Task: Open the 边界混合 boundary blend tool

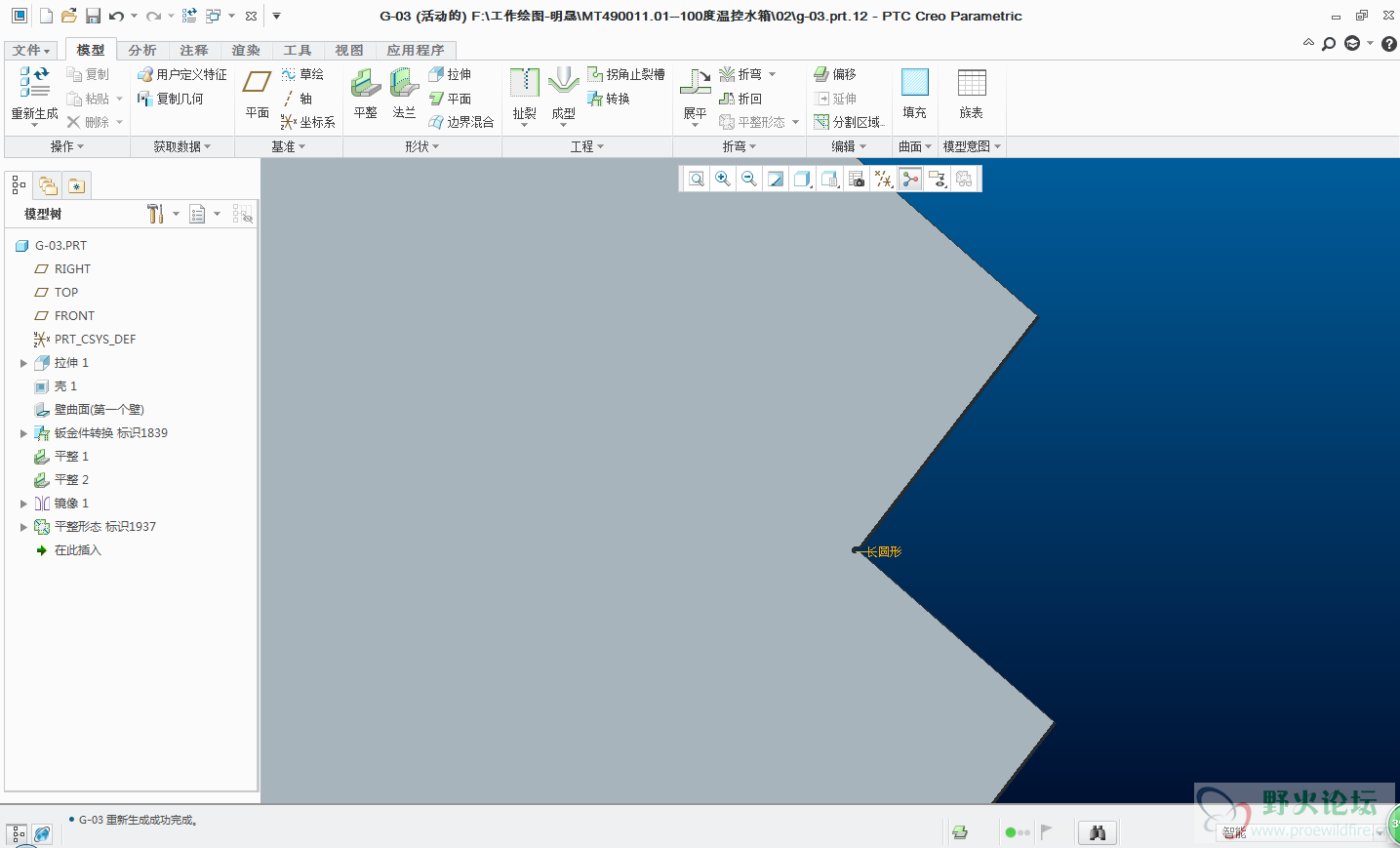Action: [x=461, y=122]
